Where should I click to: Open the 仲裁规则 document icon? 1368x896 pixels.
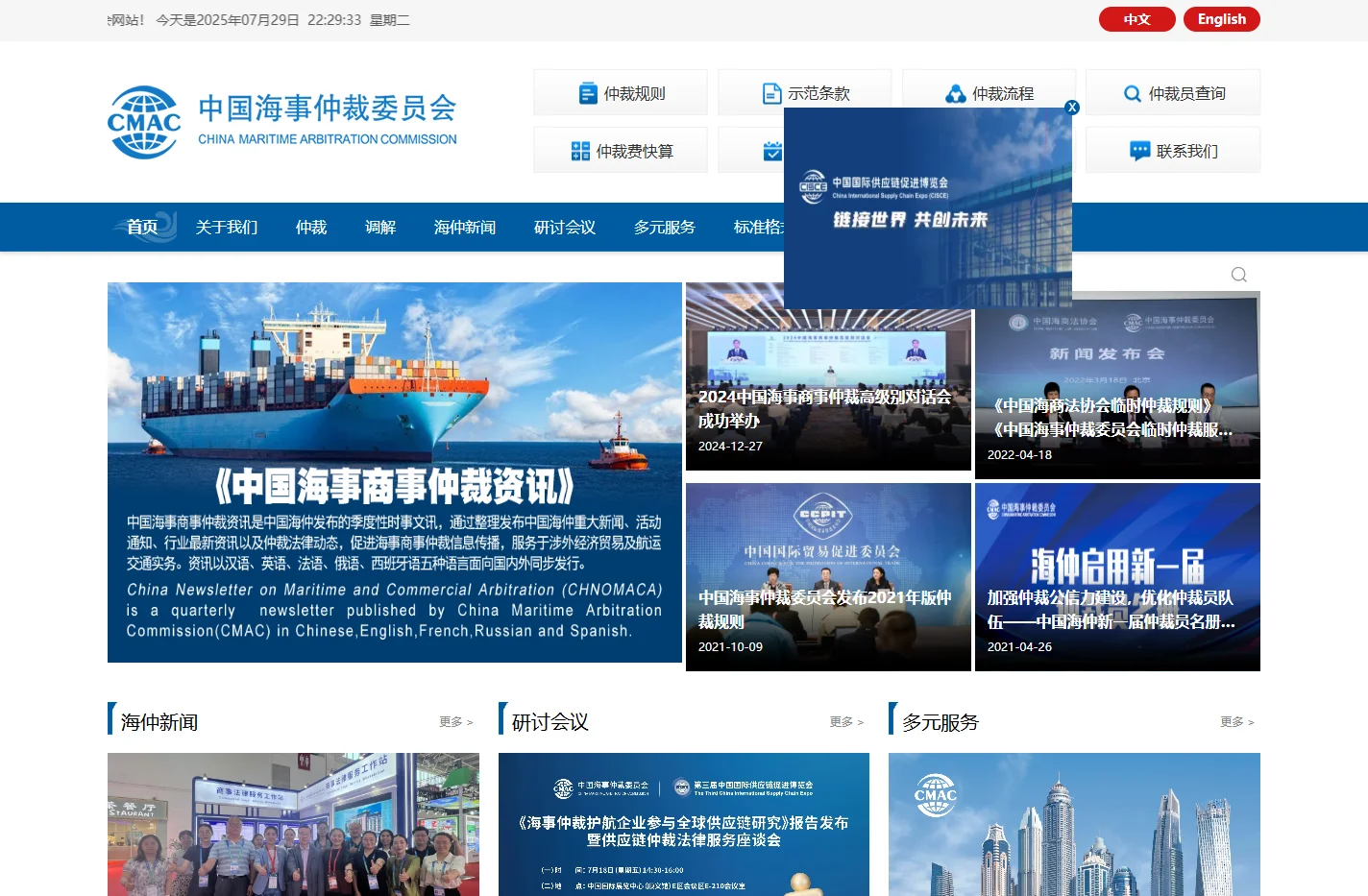588,93
